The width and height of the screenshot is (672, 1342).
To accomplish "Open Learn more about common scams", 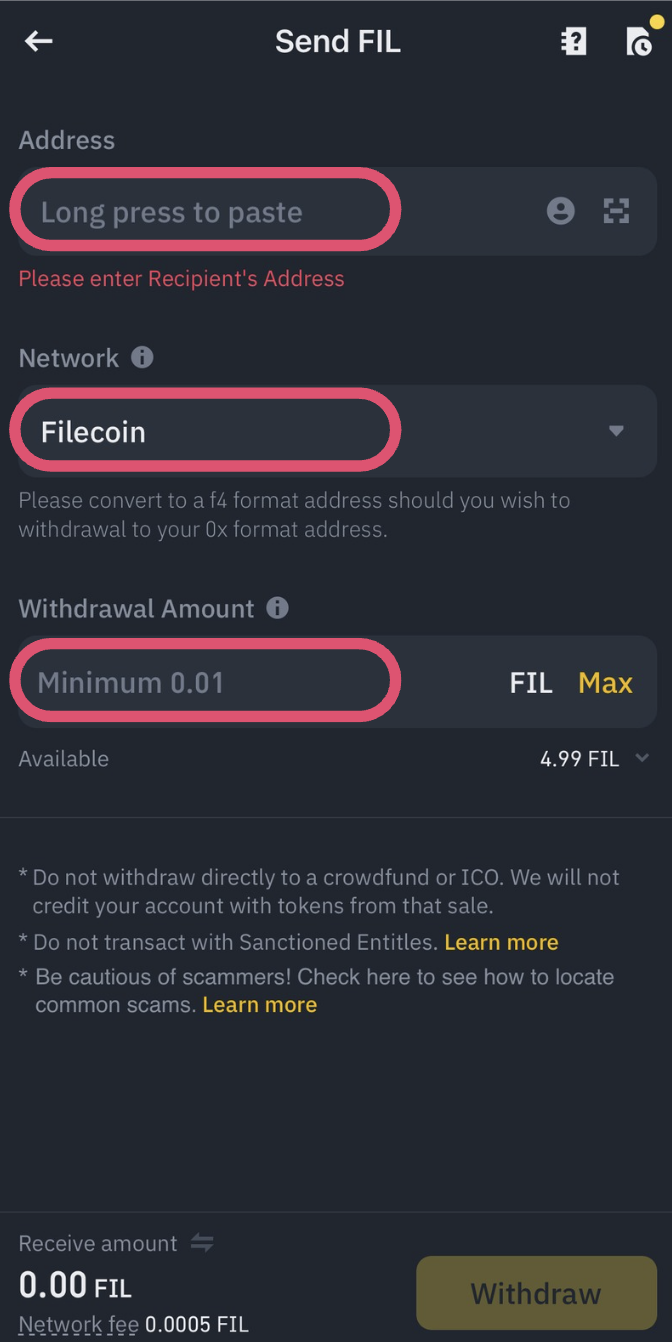I will point(259,1005).
